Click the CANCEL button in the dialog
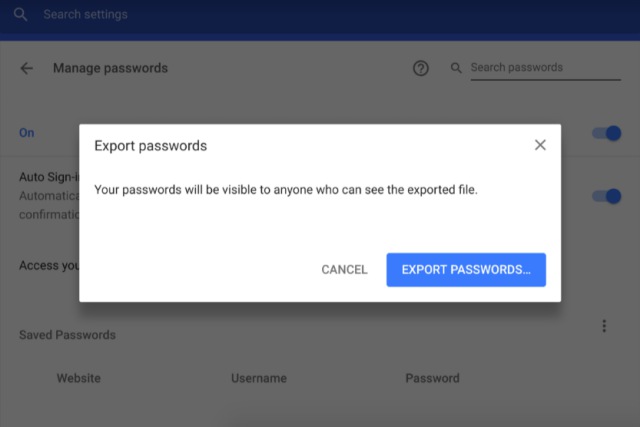 [344, 270]
